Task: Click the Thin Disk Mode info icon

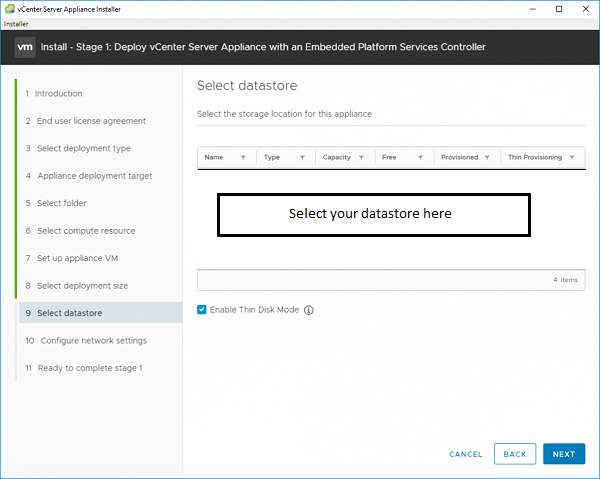Action: 308,310
